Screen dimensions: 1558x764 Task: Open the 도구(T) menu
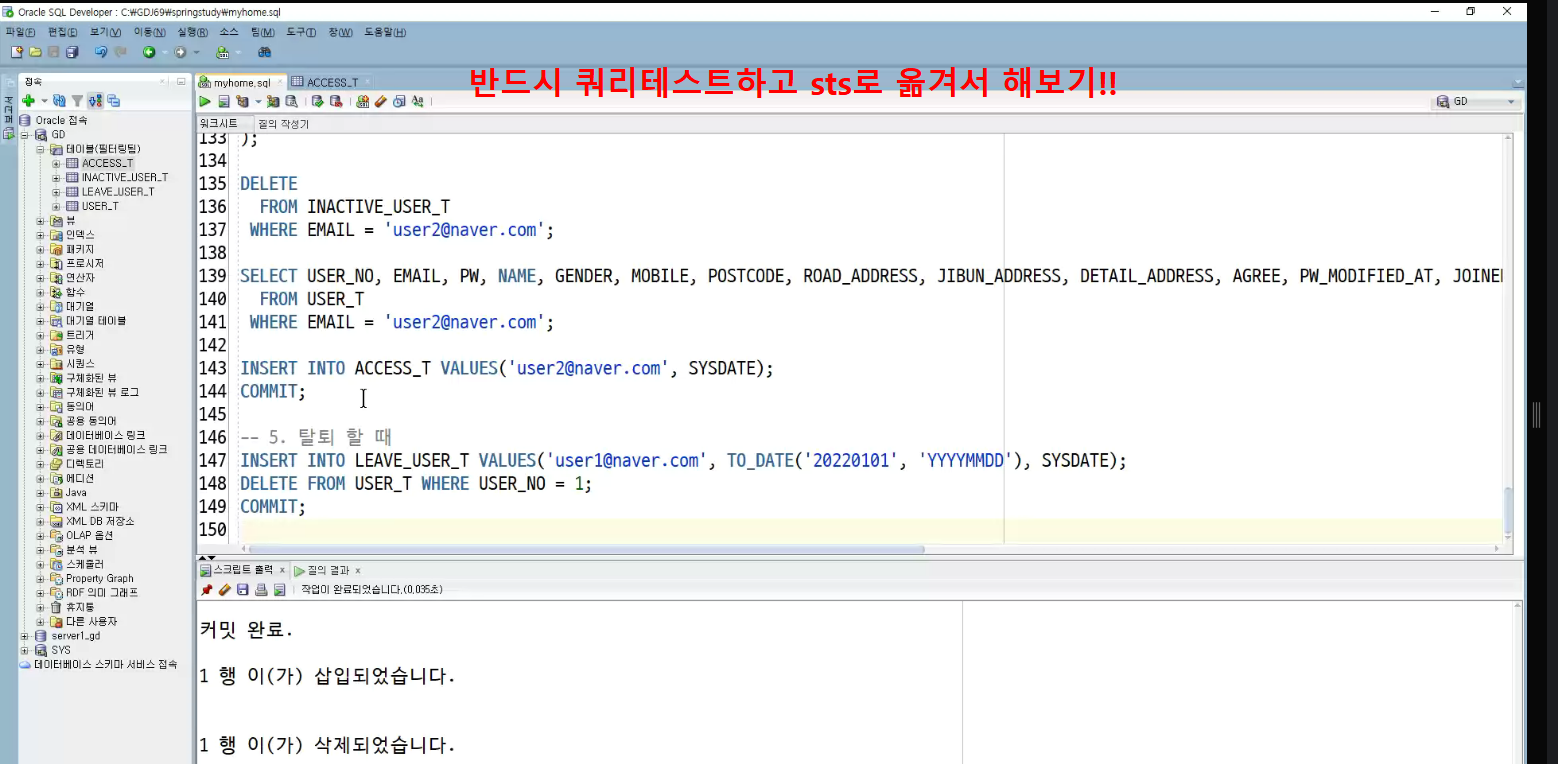301,32
